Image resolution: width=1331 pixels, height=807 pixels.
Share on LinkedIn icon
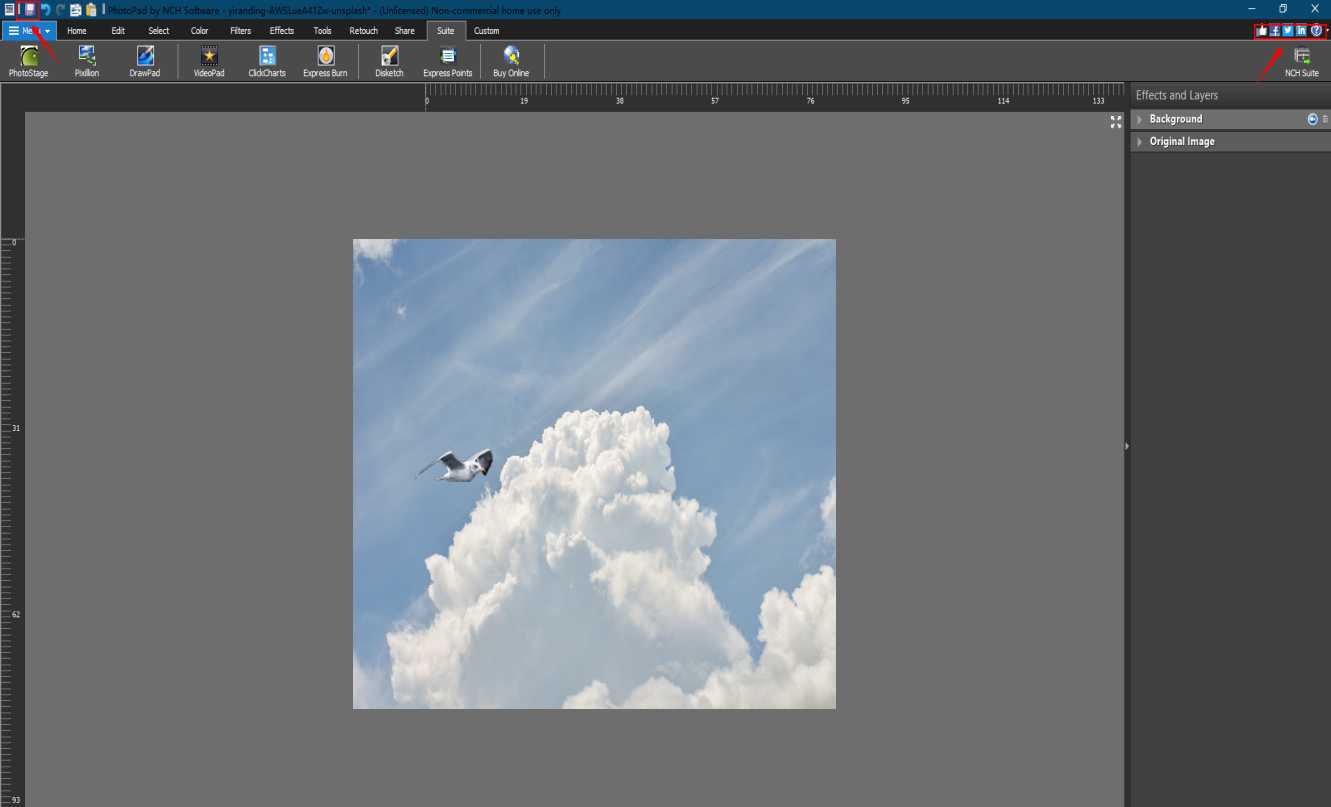point(1301,31)
